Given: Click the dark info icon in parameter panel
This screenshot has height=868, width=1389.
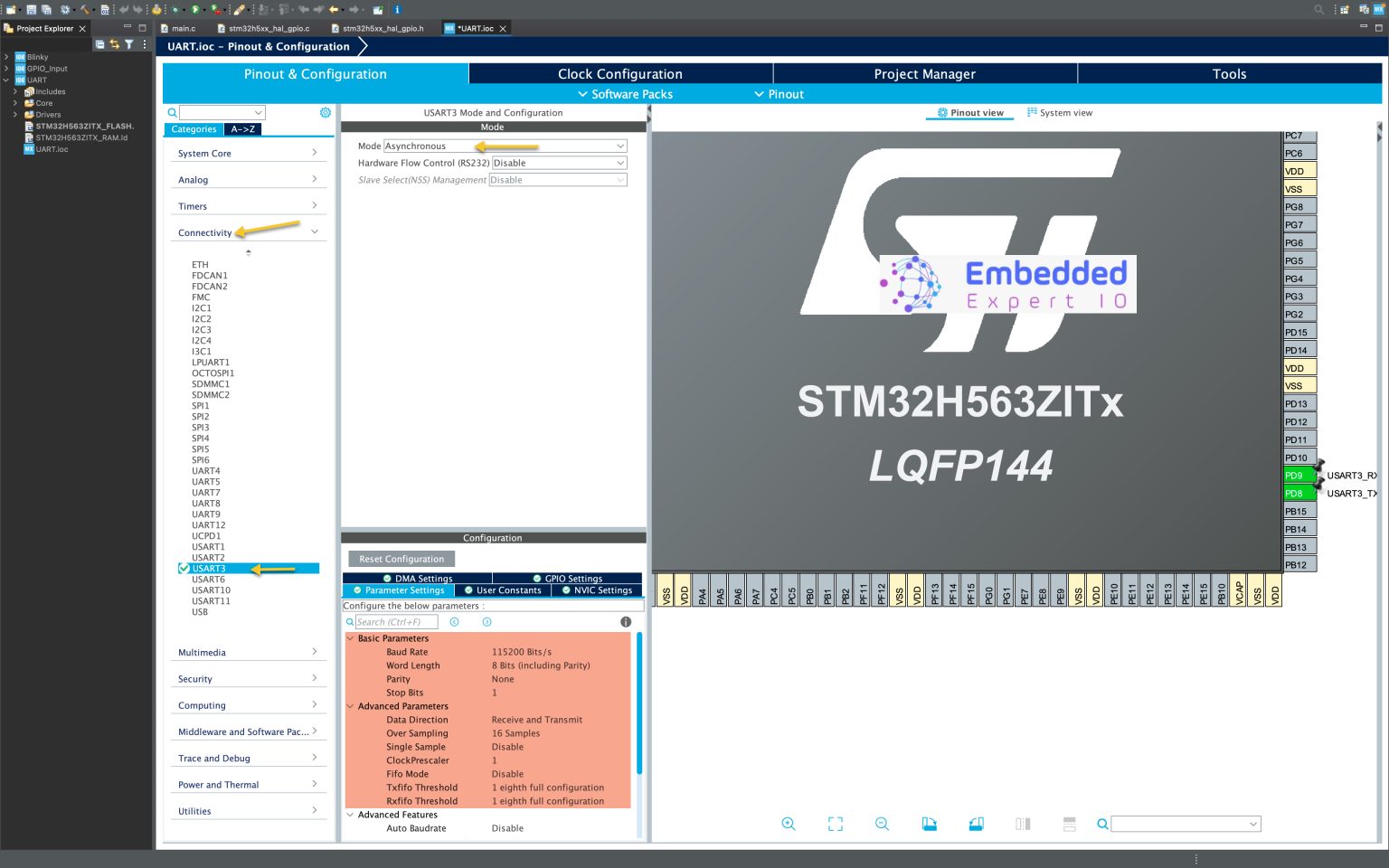Looking at the screenshot, I should (626, 622).
